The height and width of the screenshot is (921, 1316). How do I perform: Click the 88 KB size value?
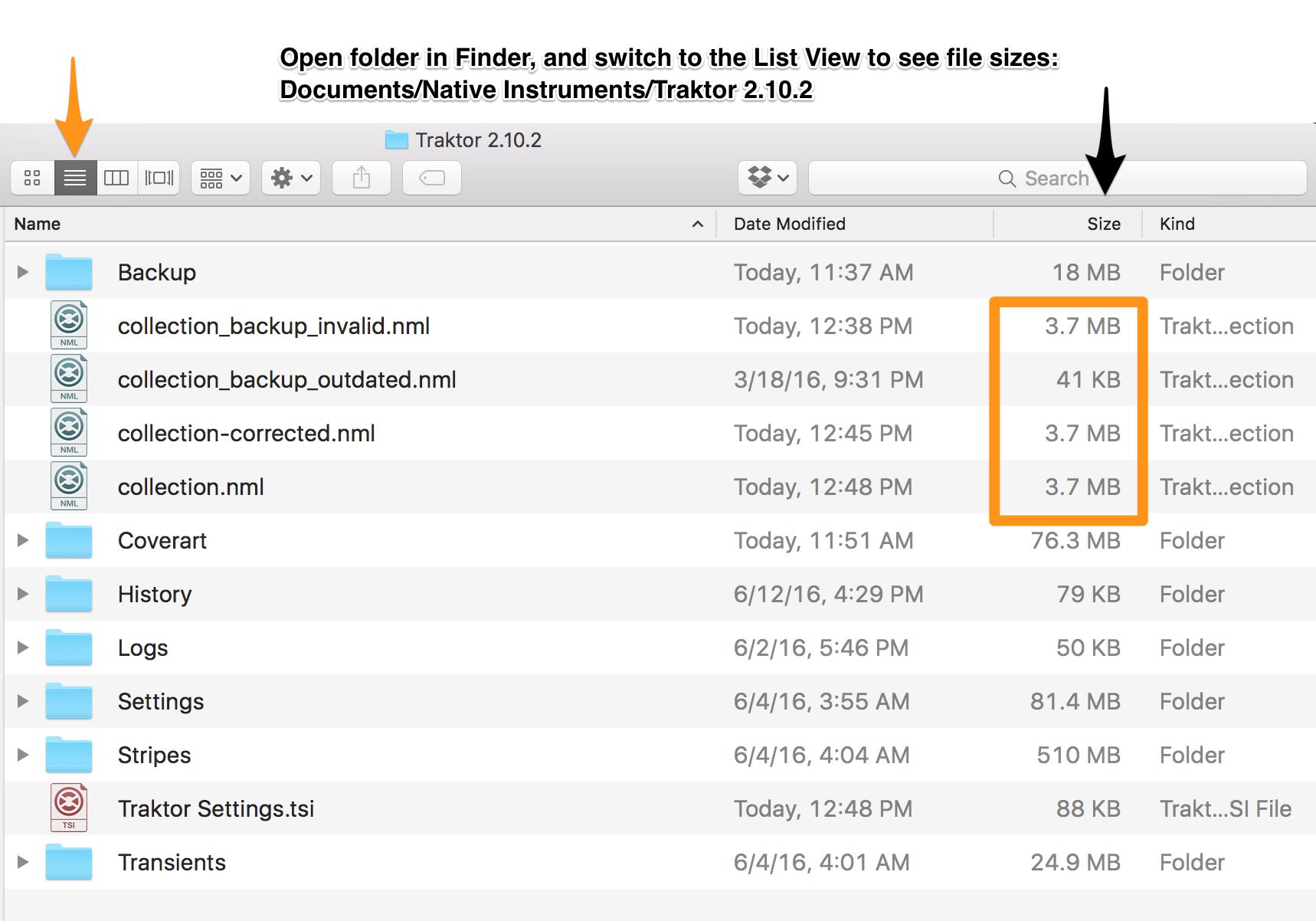[x=1088, y=809]
